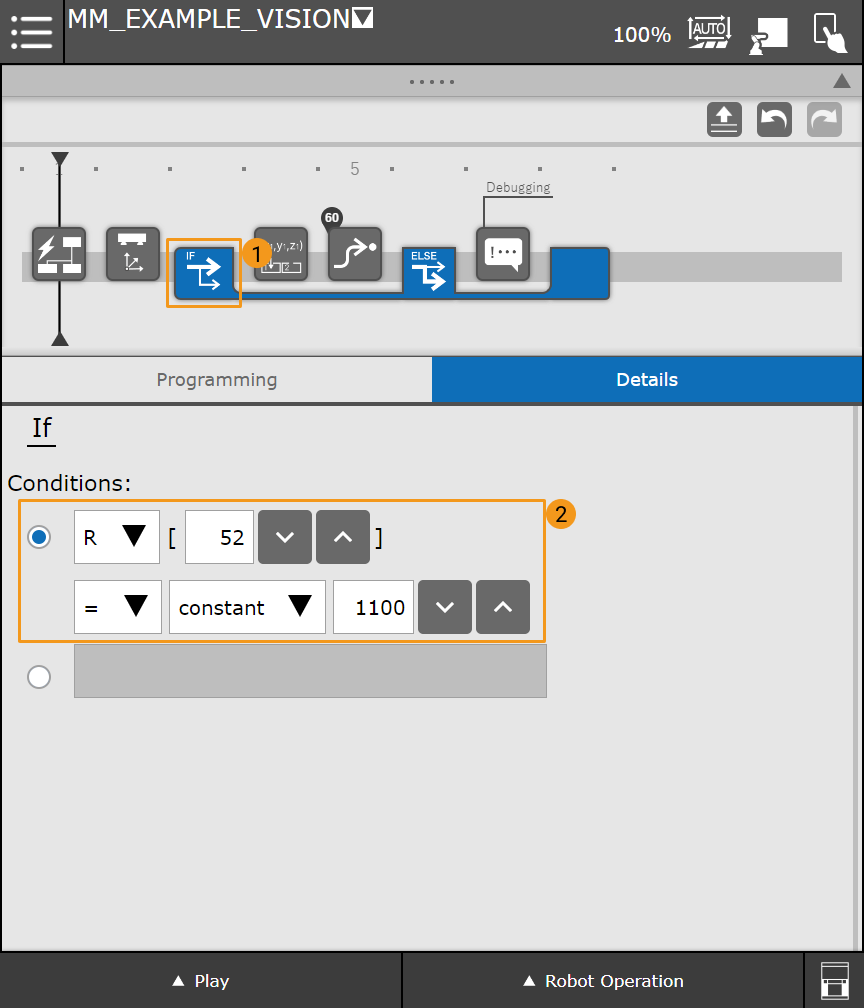864x1008 pixels.
Task: Decrease the constant value 1100
Action: click(445, 607)
